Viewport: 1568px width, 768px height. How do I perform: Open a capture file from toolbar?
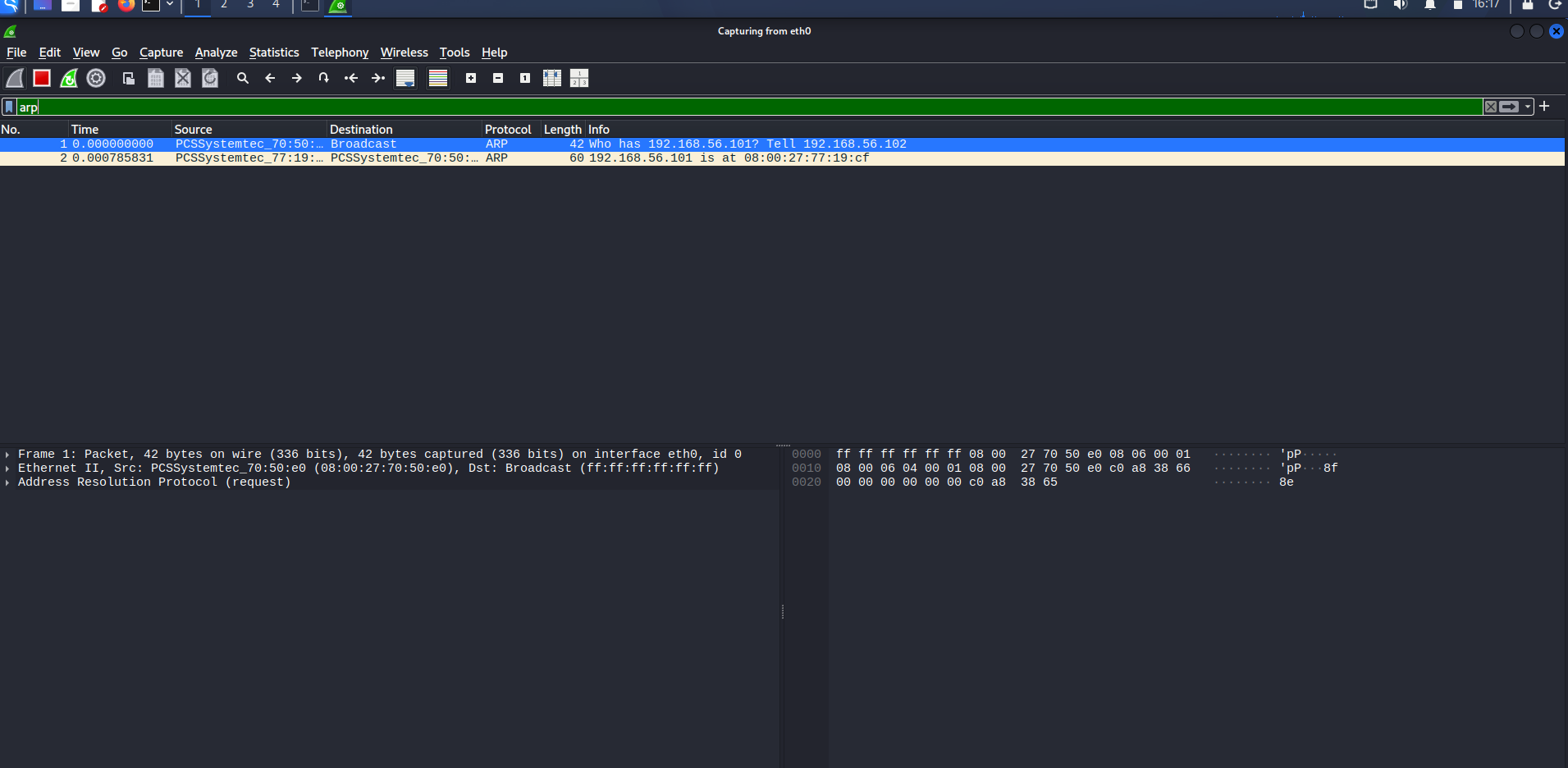coord(129,78)
